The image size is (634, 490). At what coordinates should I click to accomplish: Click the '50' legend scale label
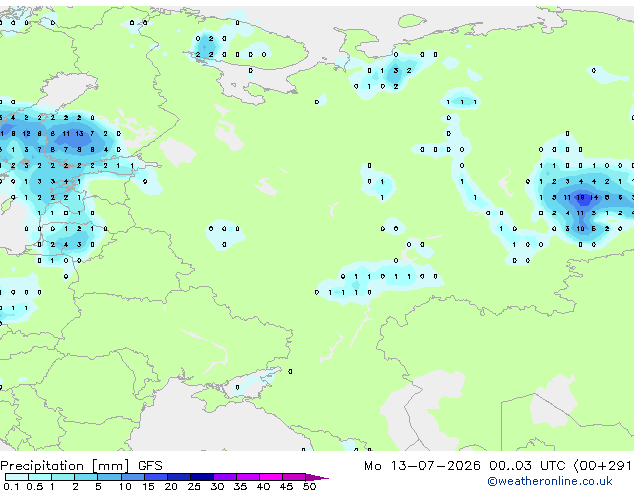pos(309,486)
